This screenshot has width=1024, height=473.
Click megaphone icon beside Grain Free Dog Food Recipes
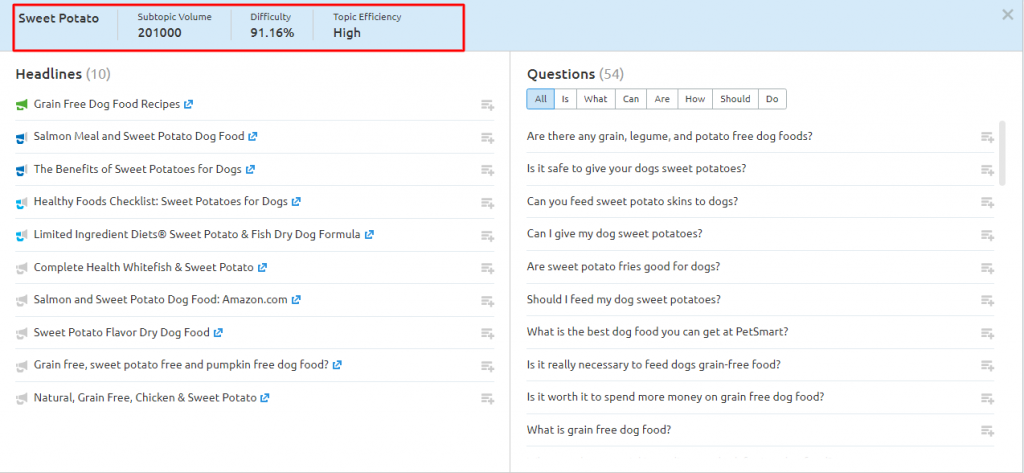[22, 105]
